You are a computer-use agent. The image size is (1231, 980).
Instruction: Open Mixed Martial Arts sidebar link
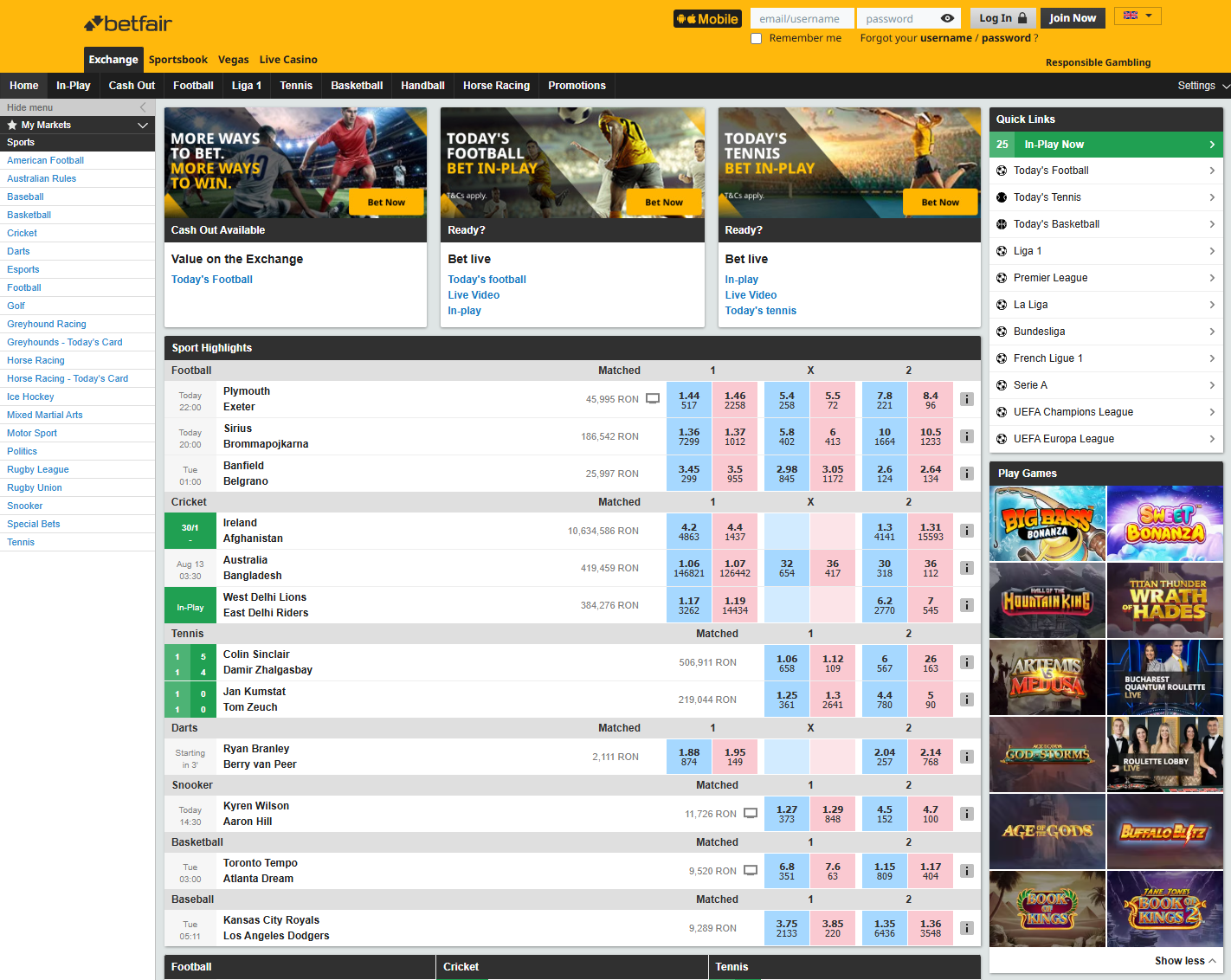coord(45,415)
